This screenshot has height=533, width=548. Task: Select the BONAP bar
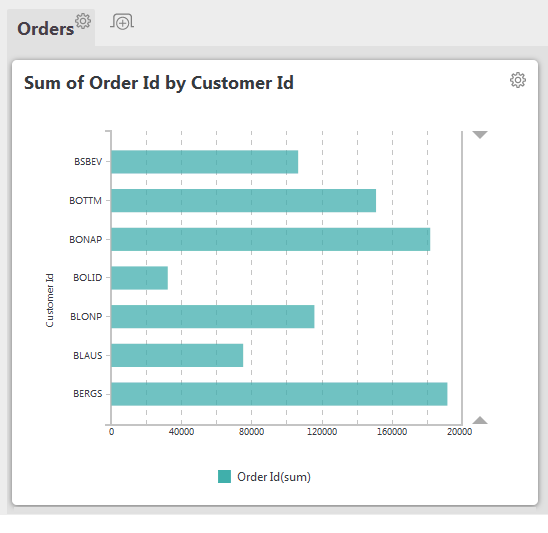click(x=271, y=239)
